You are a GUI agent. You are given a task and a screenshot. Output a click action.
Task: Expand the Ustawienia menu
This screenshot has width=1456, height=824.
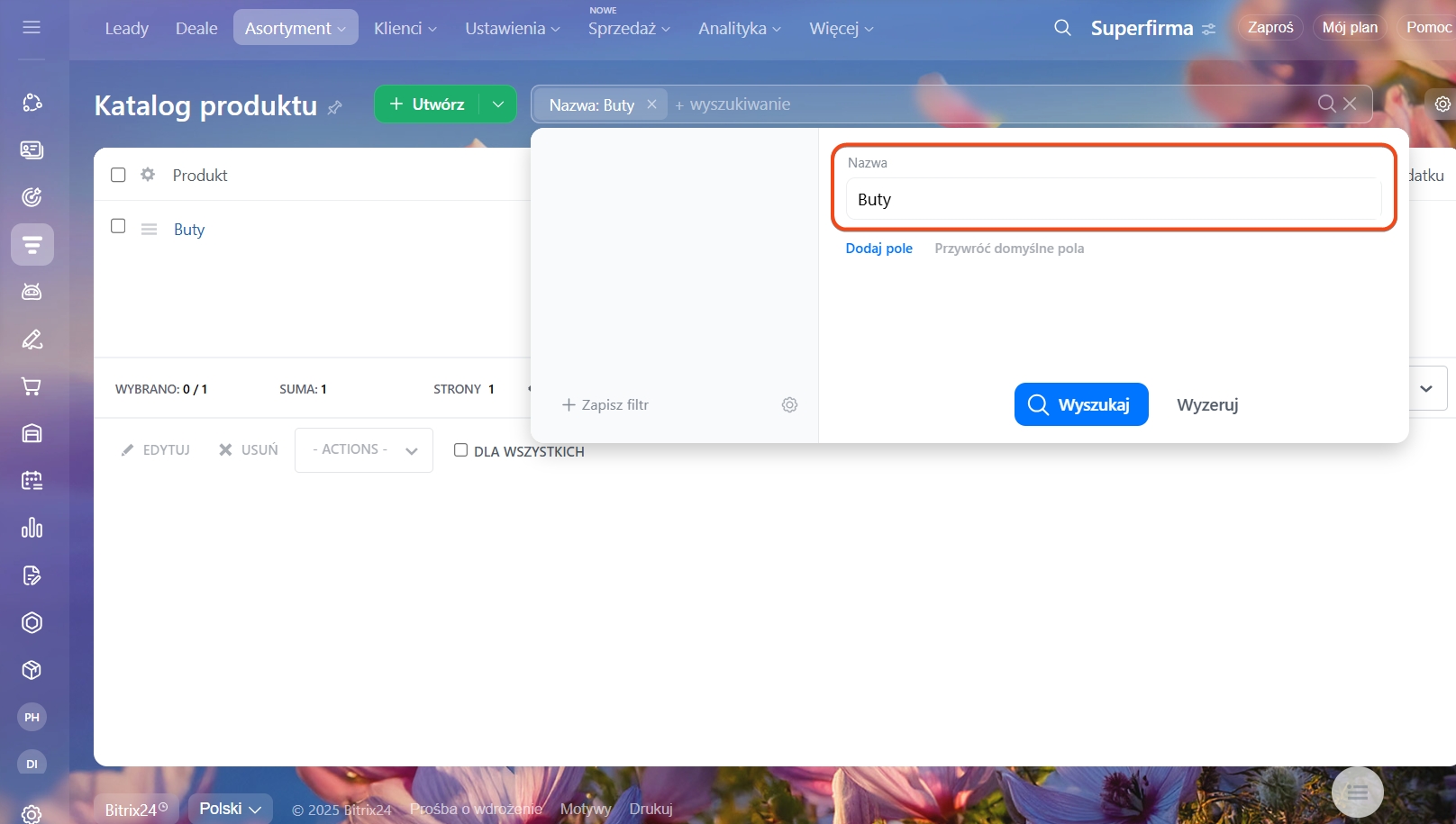click(513, 28)
